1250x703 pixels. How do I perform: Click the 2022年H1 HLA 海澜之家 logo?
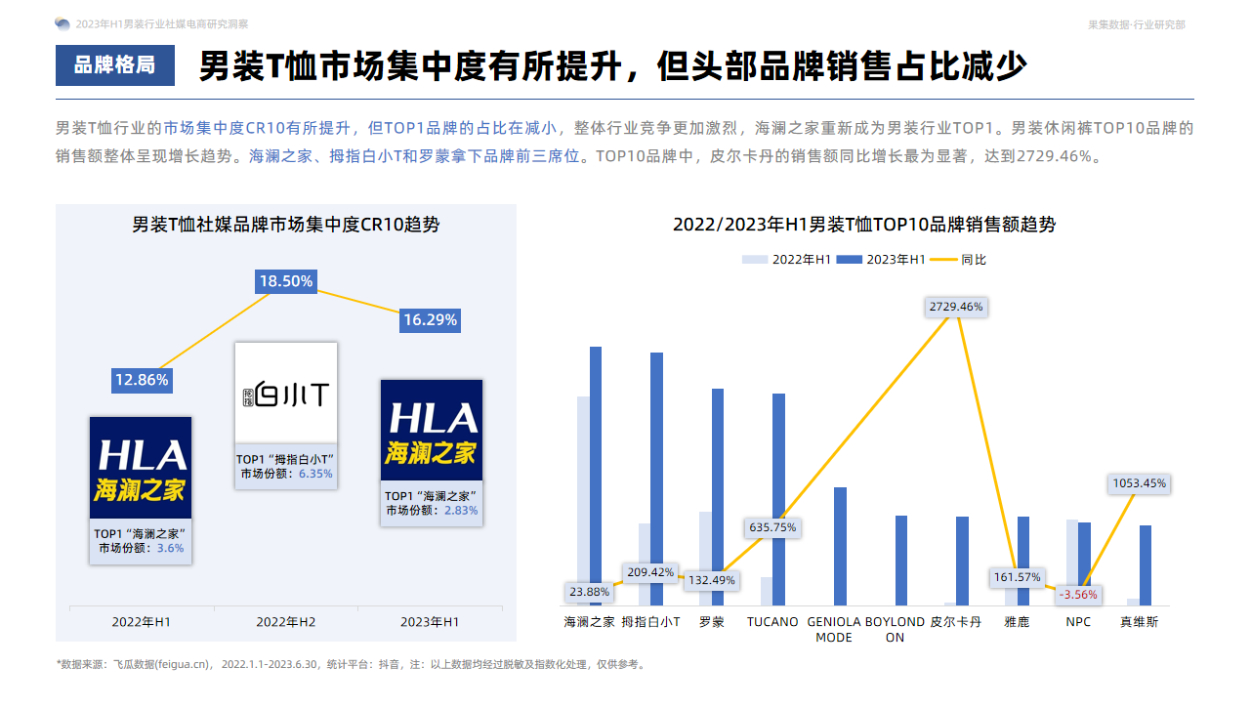click(x=141, y=468)
